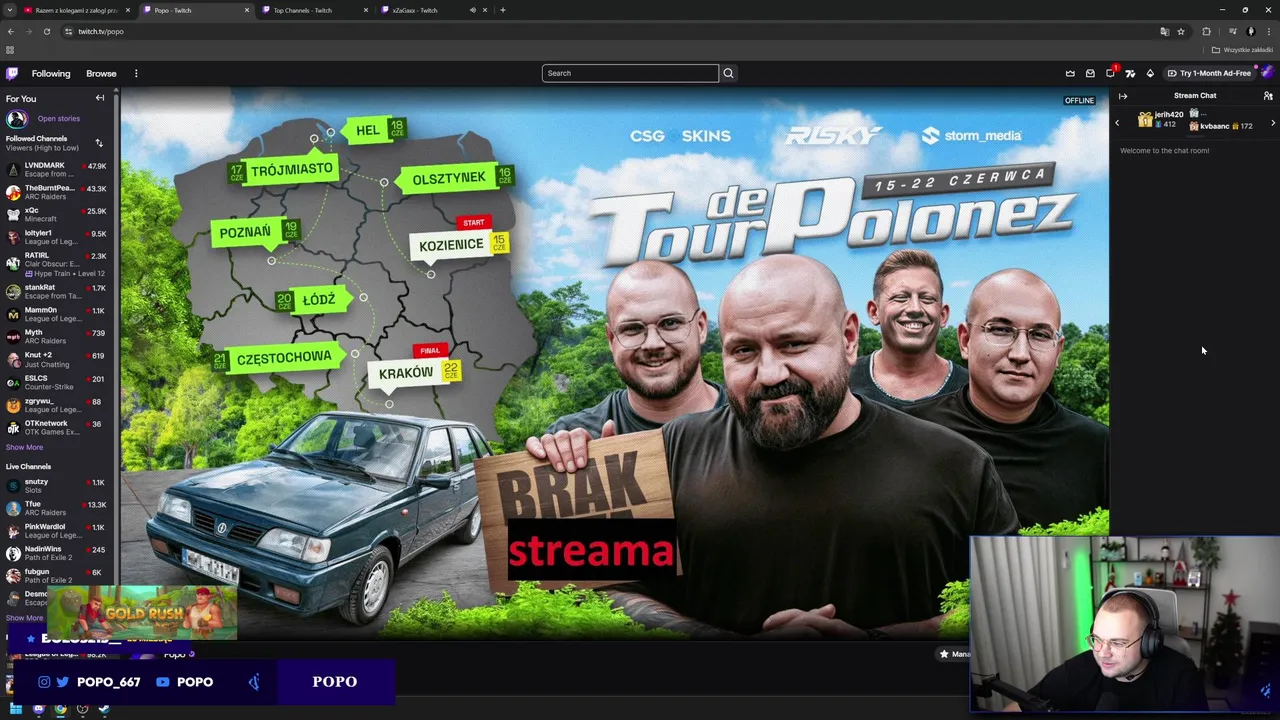The height and width of the screenshot is (720, 1280).
Task: Click the Turbo icon in top bar
Action: (1130, 73)
